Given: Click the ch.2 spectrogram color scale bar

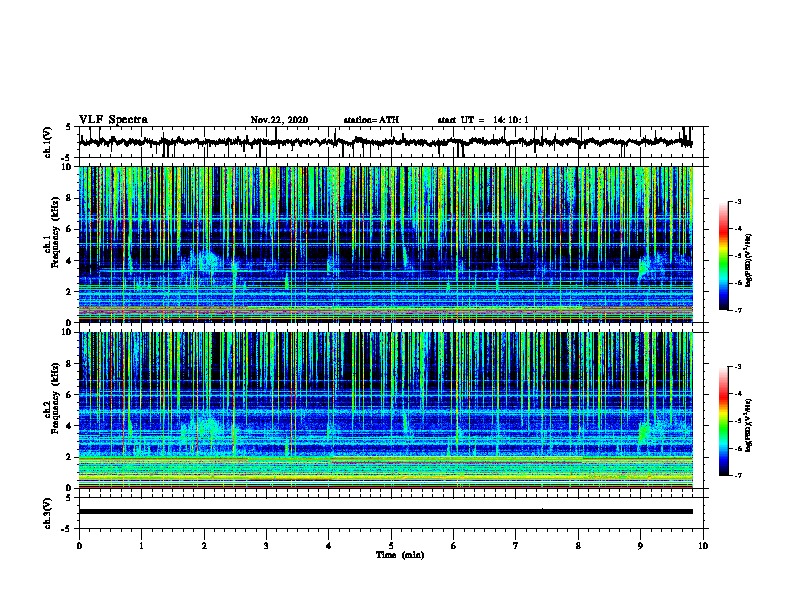Looking at the screenshot, I should click(723, 421).
